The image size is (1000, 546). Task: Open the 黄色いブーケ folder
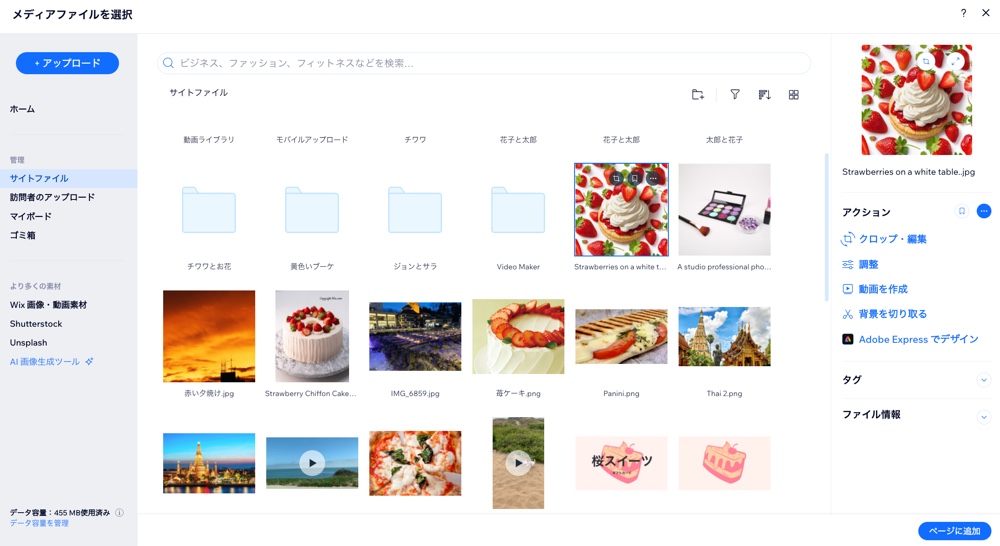[x=312, y=210]
